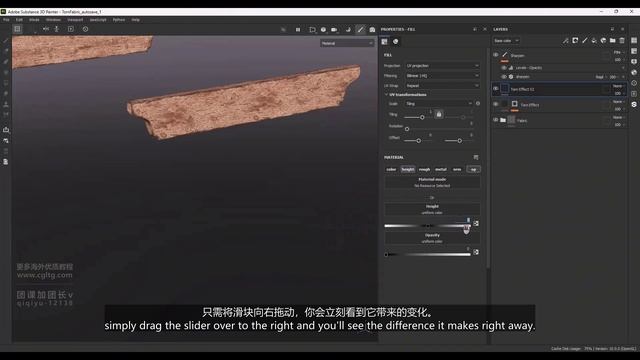Open the viewport Material display dropdown
The image size is (640, 360).
pos(347,43)
